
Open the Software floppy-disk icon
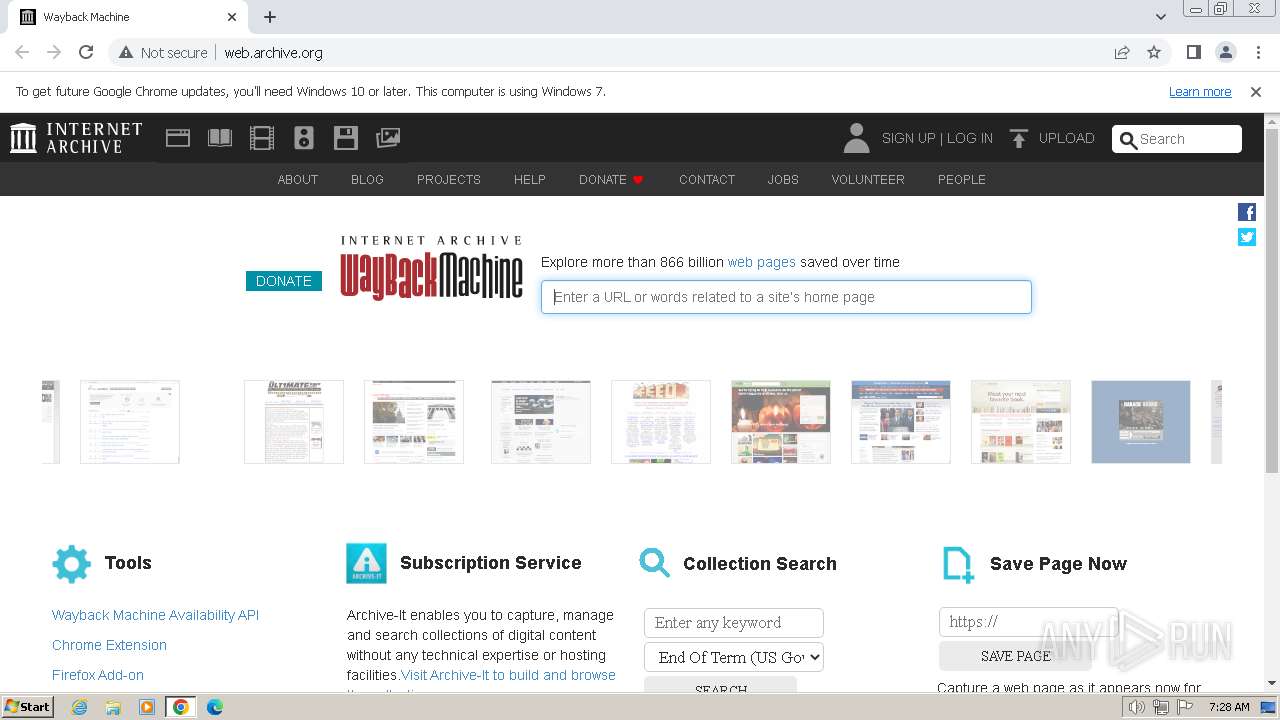(346, 138)
